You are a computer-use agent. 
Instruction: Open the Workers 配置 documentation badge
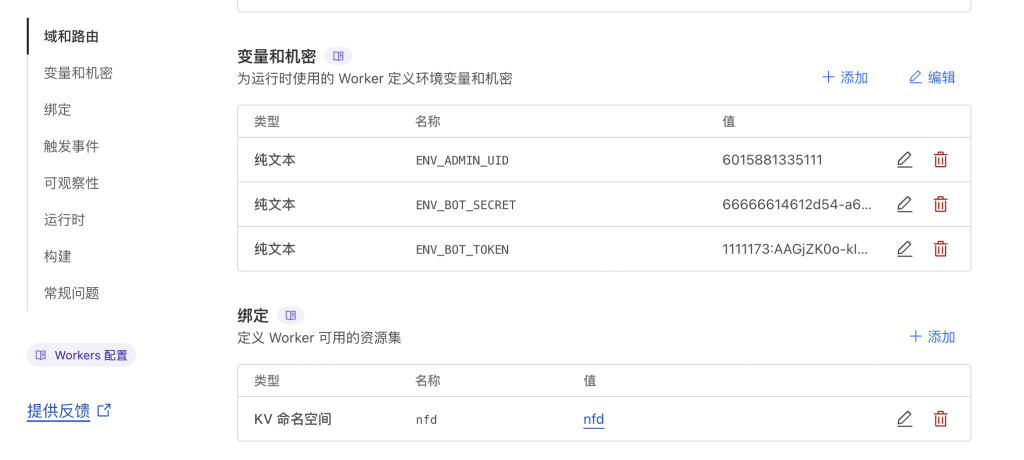point(81,355)
